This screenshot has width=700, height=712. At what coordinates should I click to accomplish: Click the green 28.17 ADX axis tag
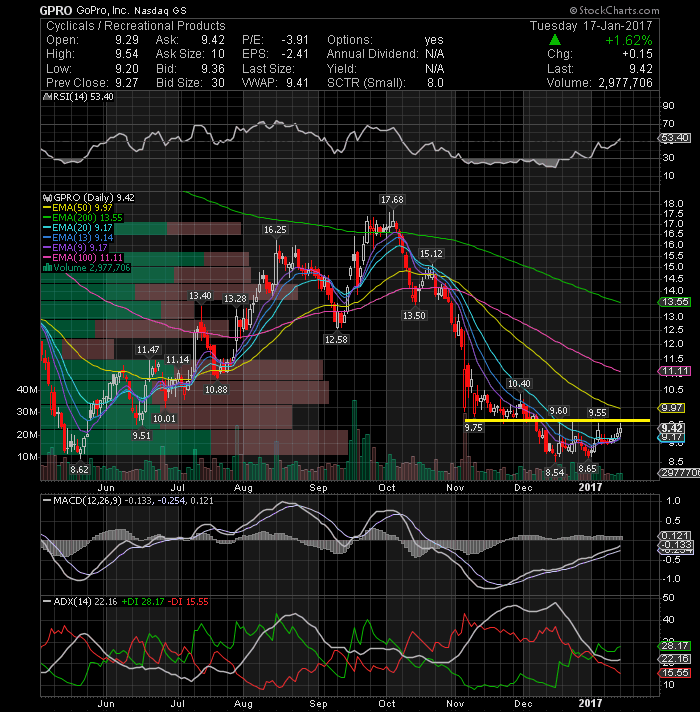(675, 646)
